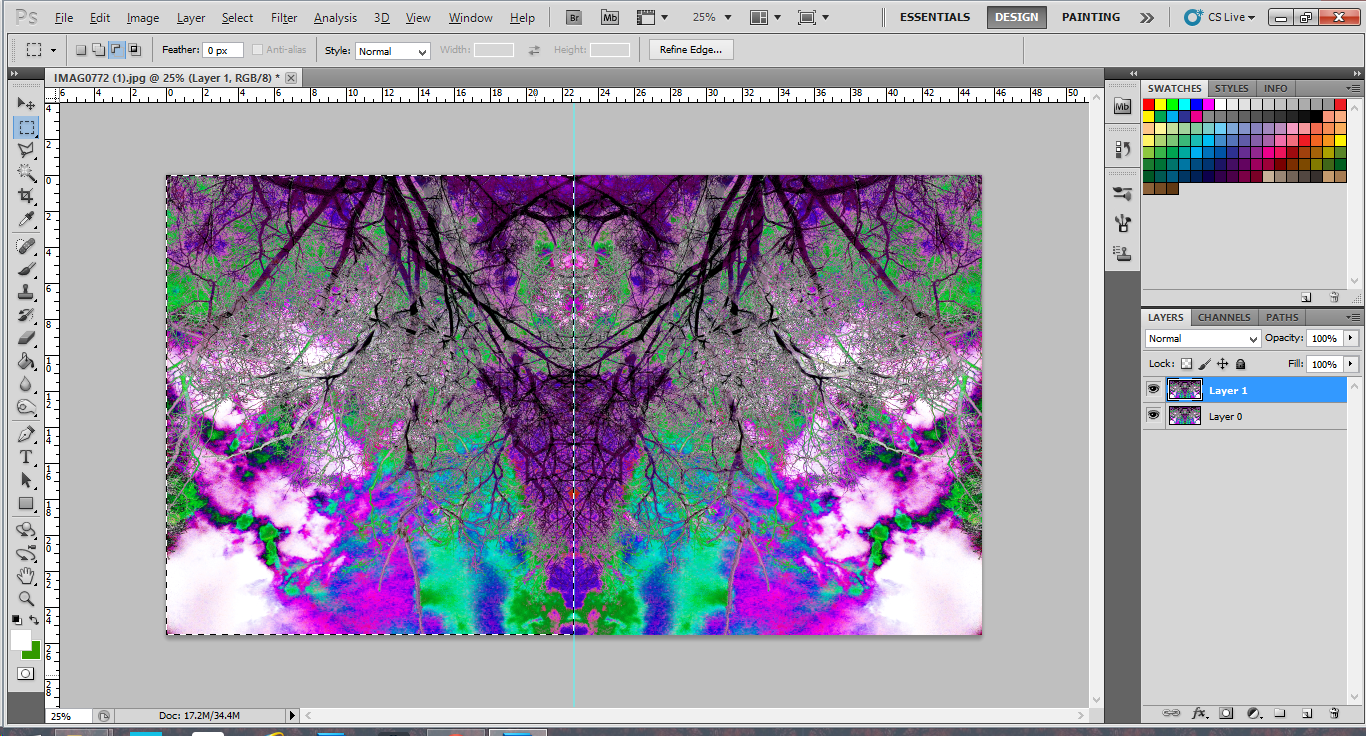Create new layer in Layers panel
The image size is (1366, 736).
click(x=1307, y=713)
